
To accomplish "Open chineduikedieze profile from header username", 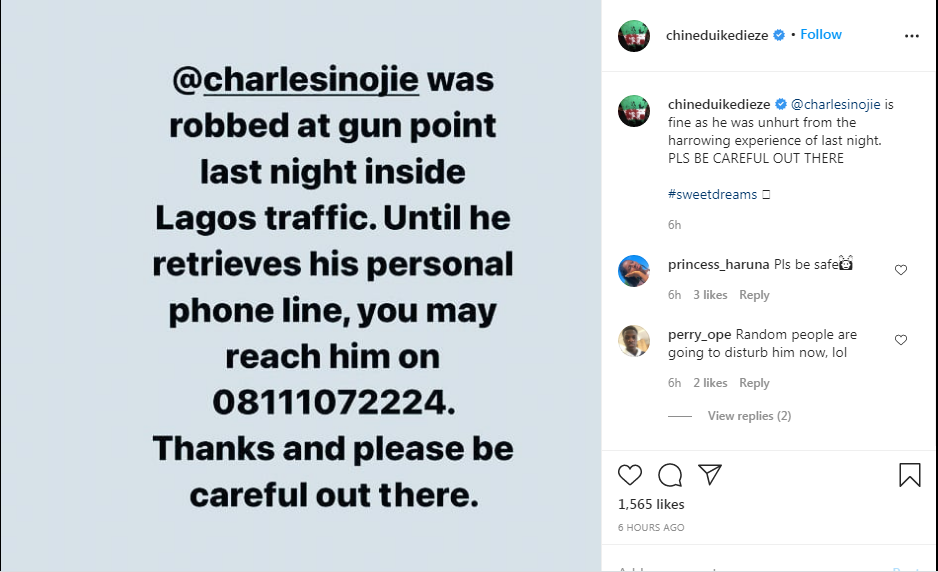I will [717, 36].
